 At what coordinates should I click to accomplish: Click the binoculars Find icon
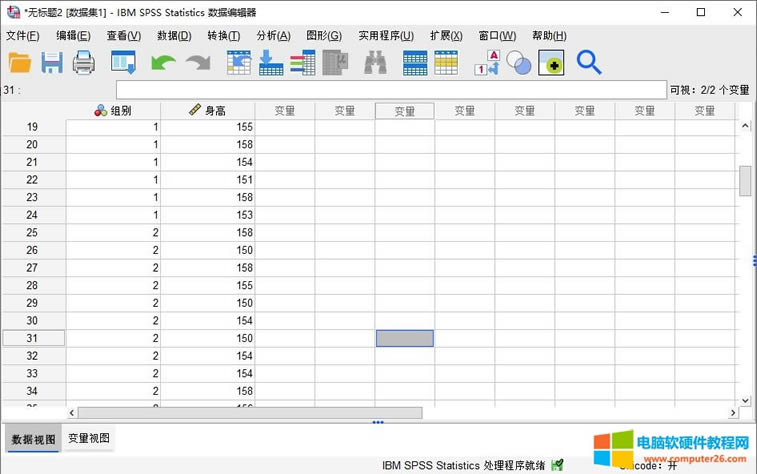(x=375, y=63)
